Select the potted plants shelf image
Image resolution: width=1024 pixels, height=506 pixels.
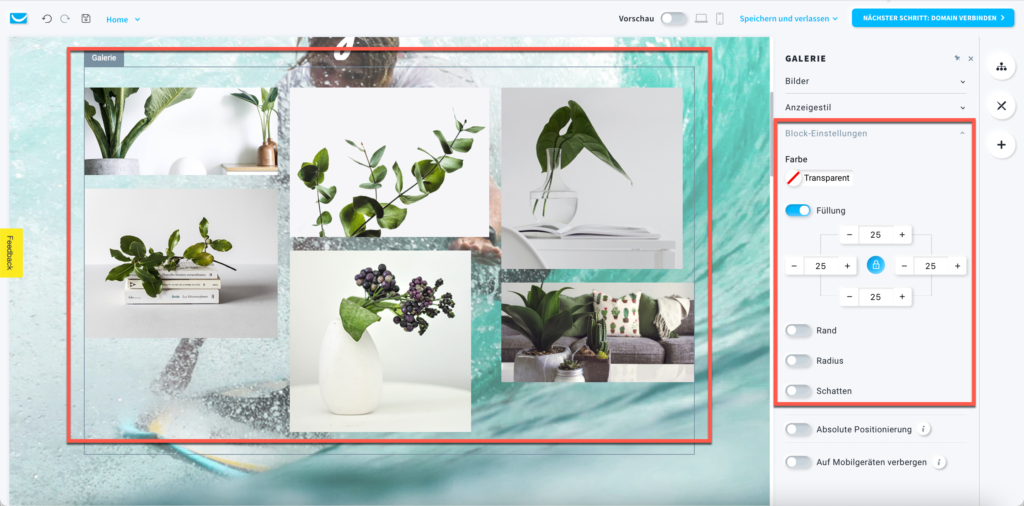pos(181,131)
